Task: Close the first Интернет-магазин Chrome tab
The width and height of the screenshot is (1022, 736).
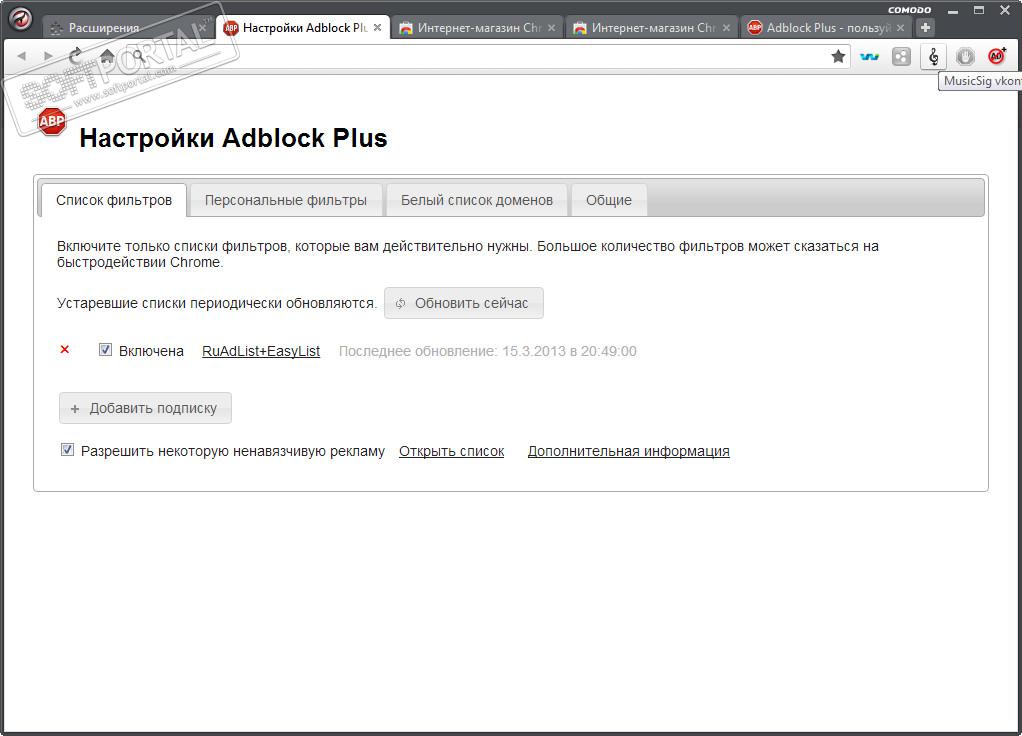Action: pyautogui.click(x=551, y=27)
